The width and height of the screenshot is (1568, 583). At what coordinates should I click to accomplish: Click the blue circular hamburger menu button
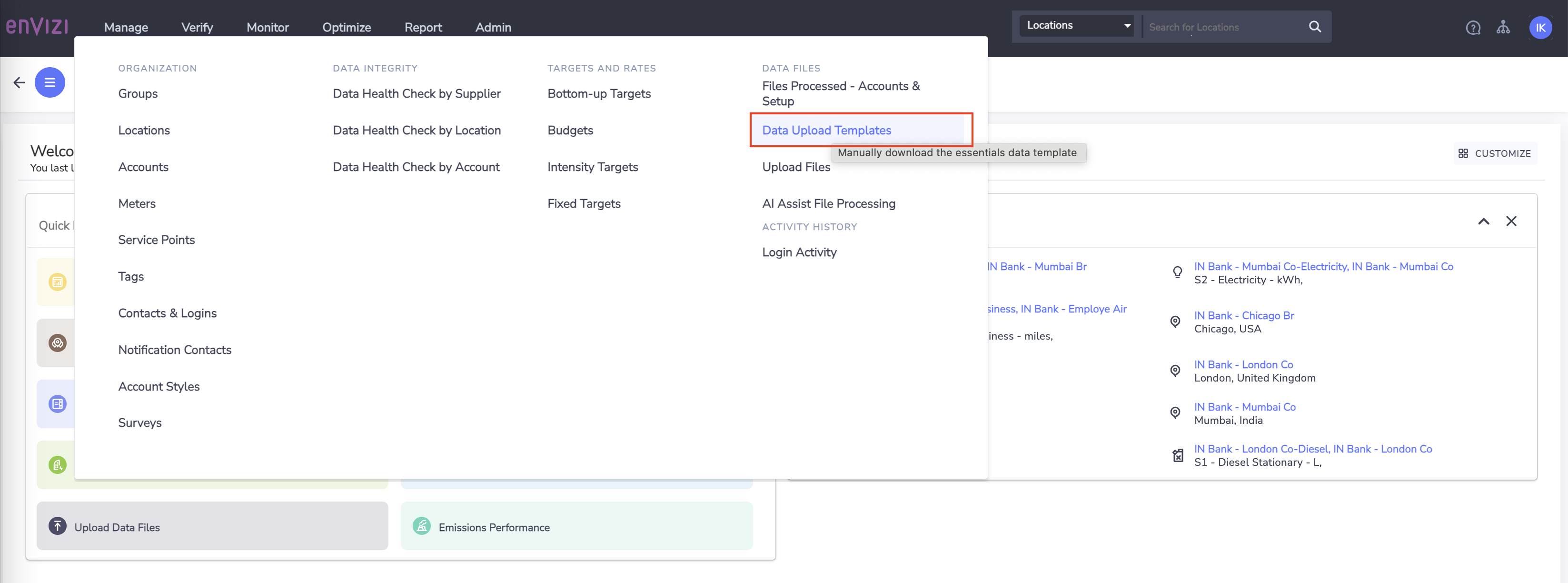(x=50, y=81)
